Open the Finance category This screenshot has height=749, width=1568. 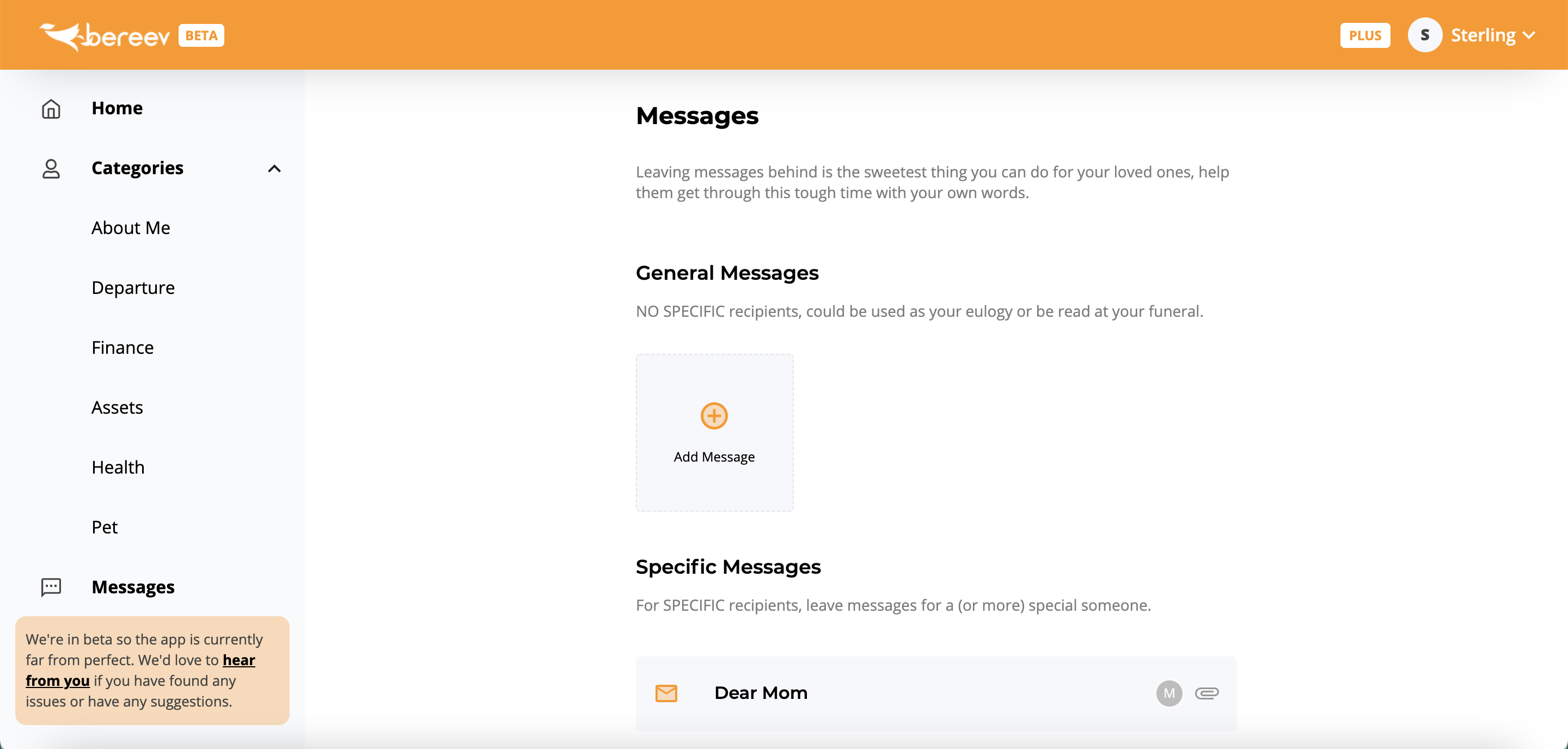(x=123, y=347)
